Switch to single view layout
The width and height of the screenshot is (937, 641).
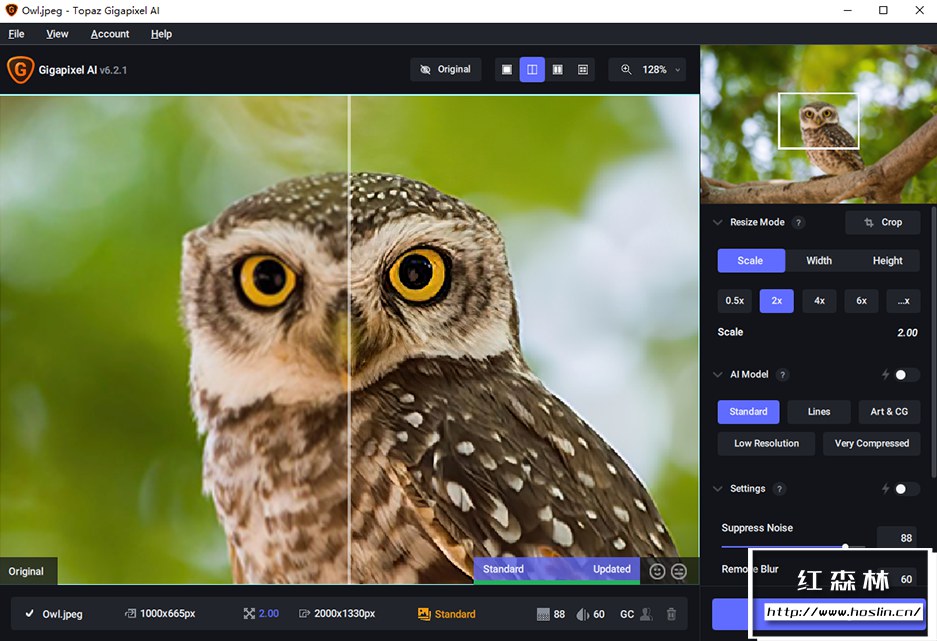click(x=507, y=70)
